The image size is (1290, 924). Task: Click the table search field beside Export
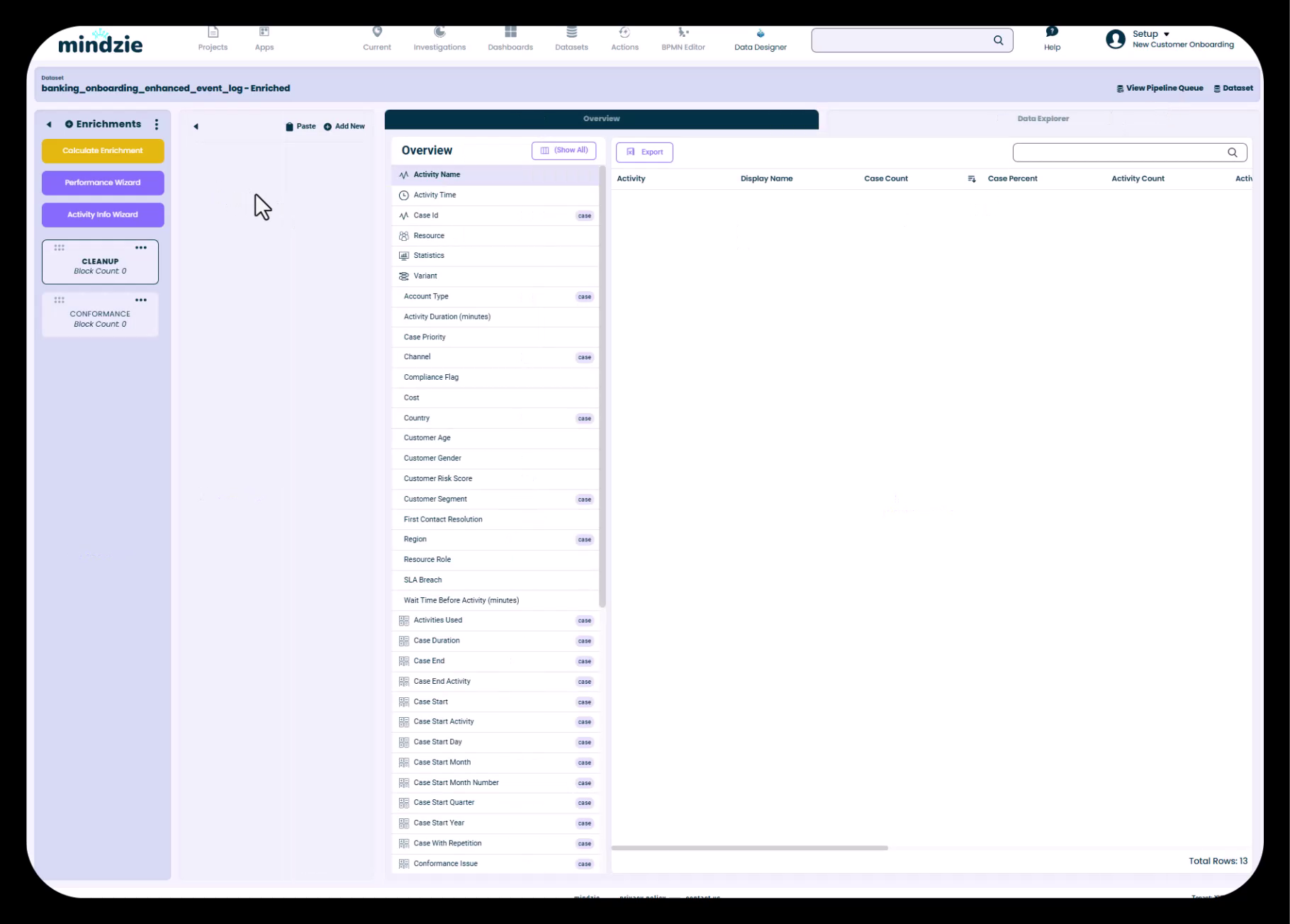1120,152
